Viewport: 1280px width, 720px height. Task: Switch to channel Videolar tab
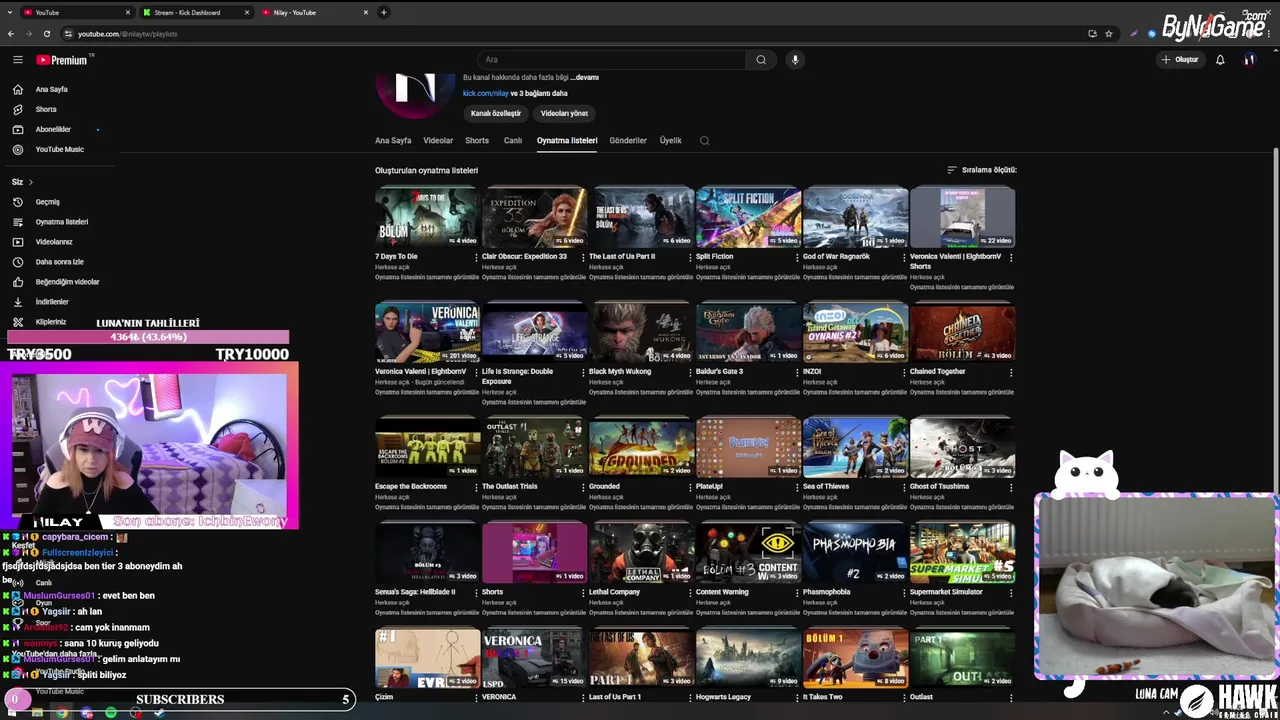(438, 141)
